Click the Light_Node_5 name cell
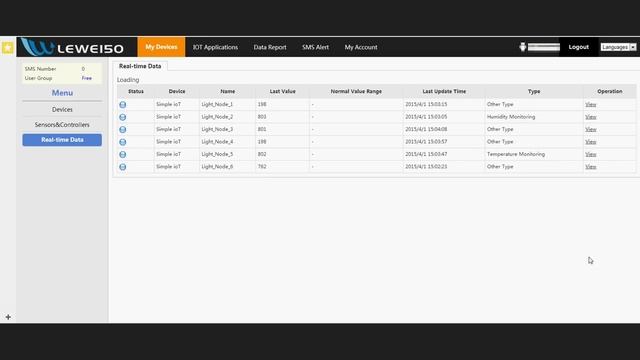 [x=217, y=154]
